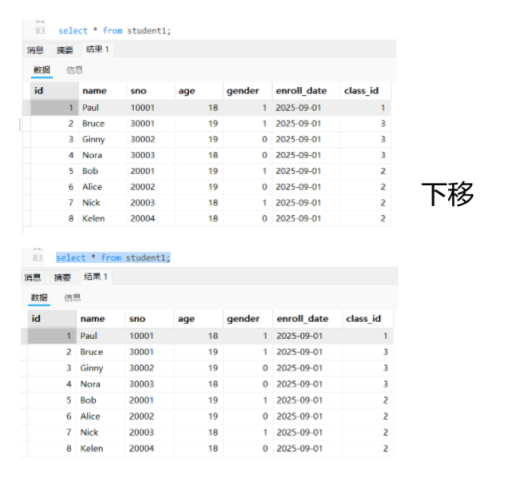Image resolution: width=522 pixels, height=479 pixels.
Task: Select the Alice cell in upper grid
Action: coord(103,187)
